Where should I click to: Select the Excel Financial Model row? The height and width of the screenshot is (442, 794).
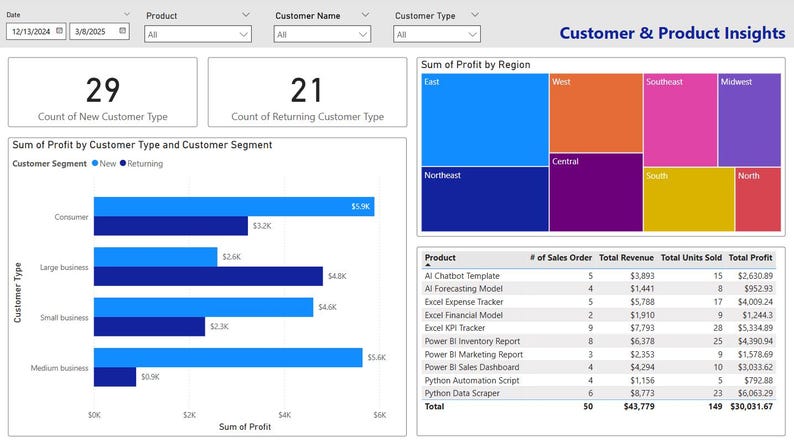(x=599, y=315)
